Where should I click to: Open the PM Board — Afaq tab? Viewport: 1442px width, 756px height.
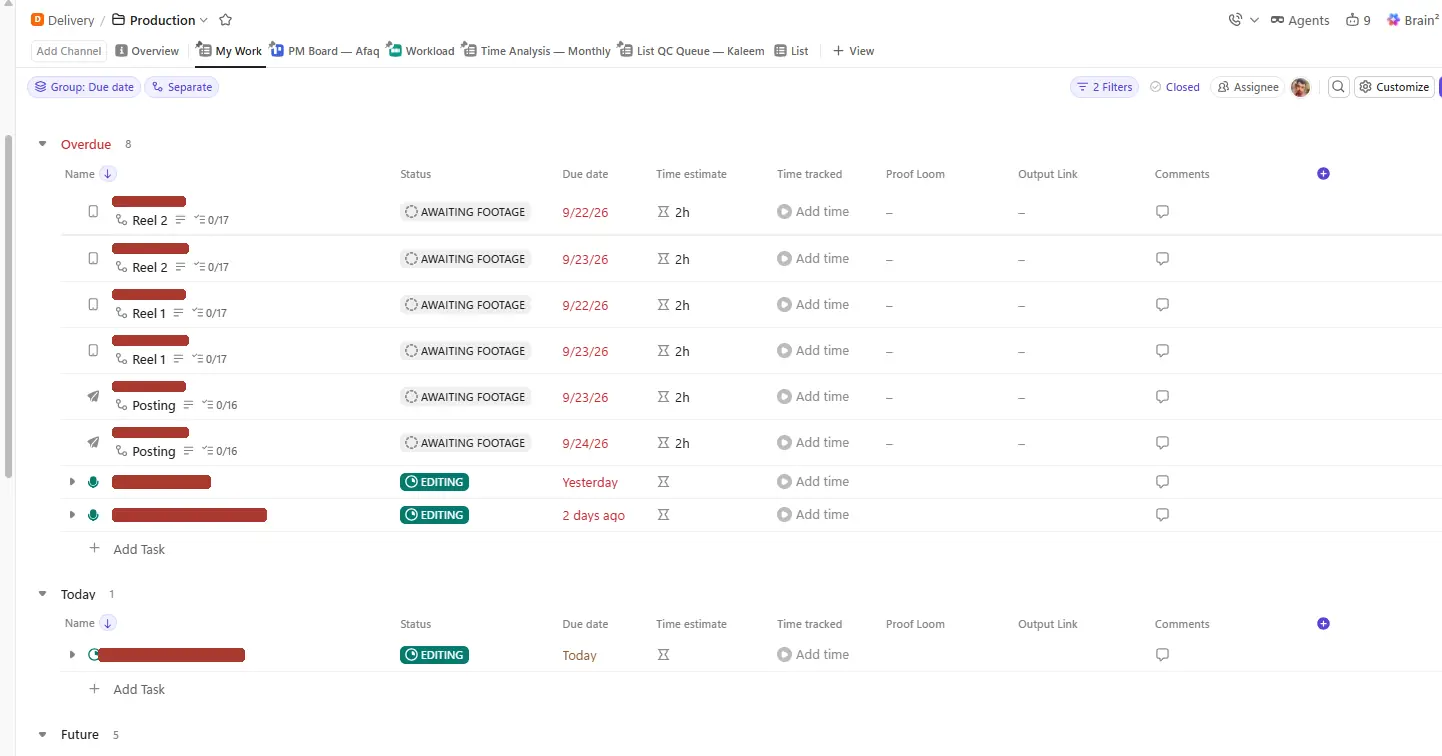(324, 51)
